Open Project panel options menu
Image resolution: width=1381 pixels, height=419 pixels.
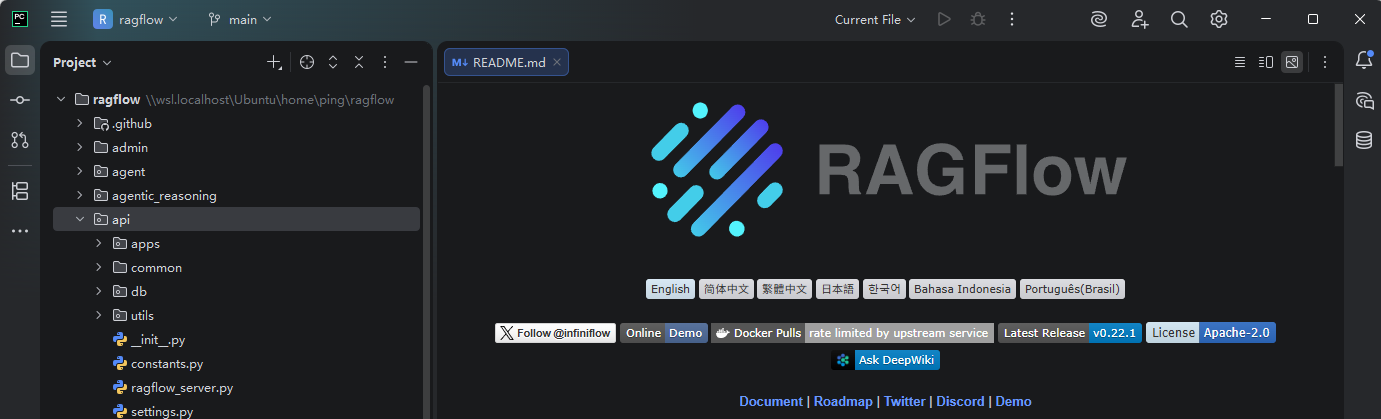(x=385, y=62)
